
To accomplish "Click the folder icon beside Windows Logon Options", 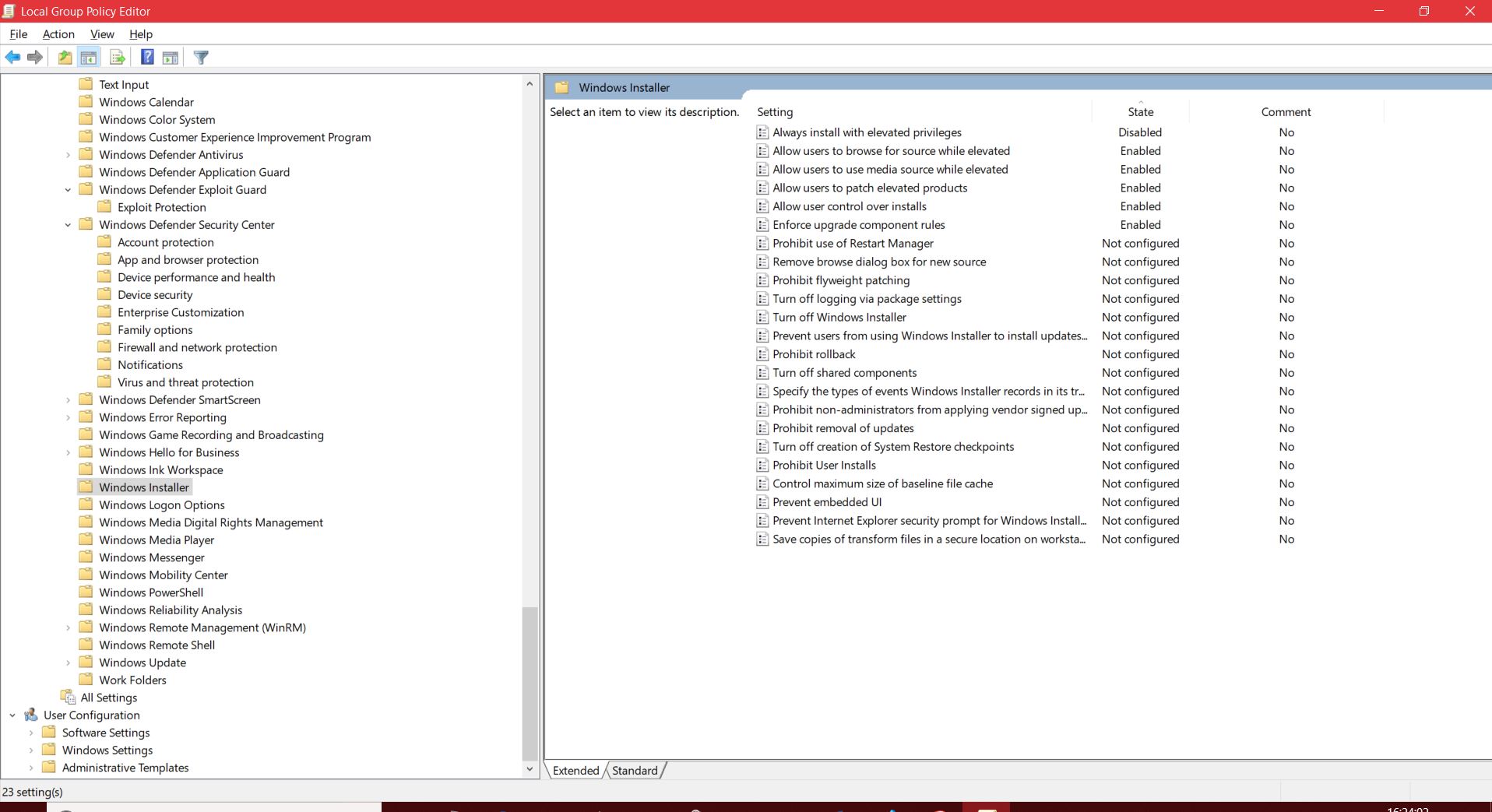I will pos(86,504).
